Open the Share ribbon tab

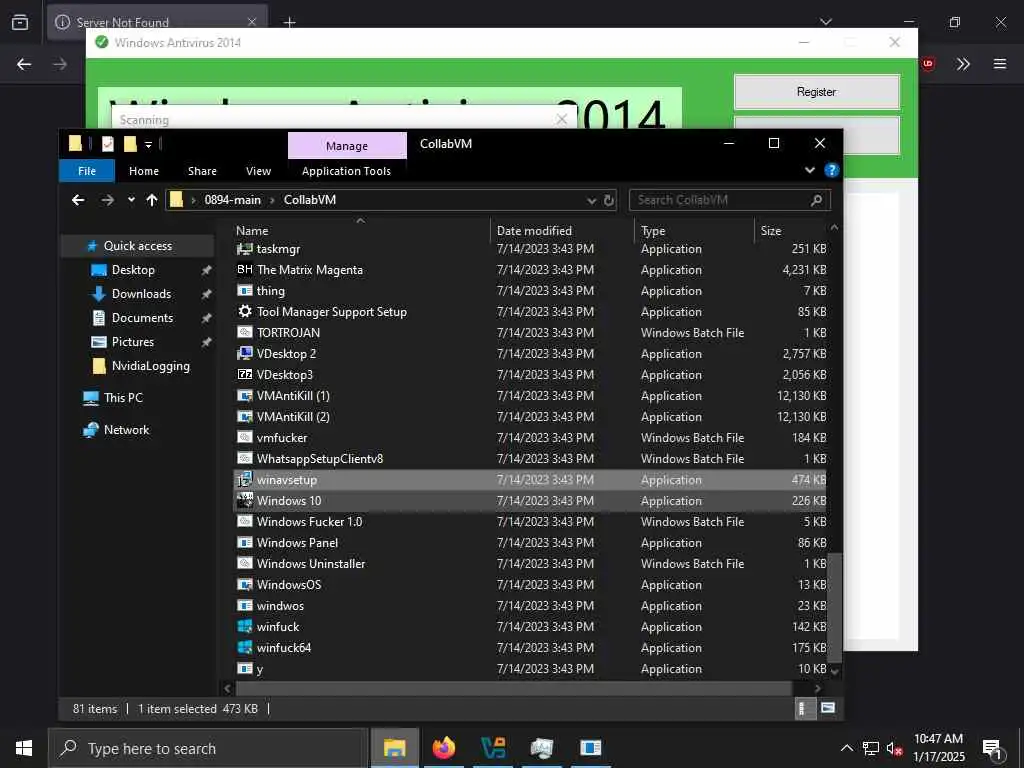[202, 171]
